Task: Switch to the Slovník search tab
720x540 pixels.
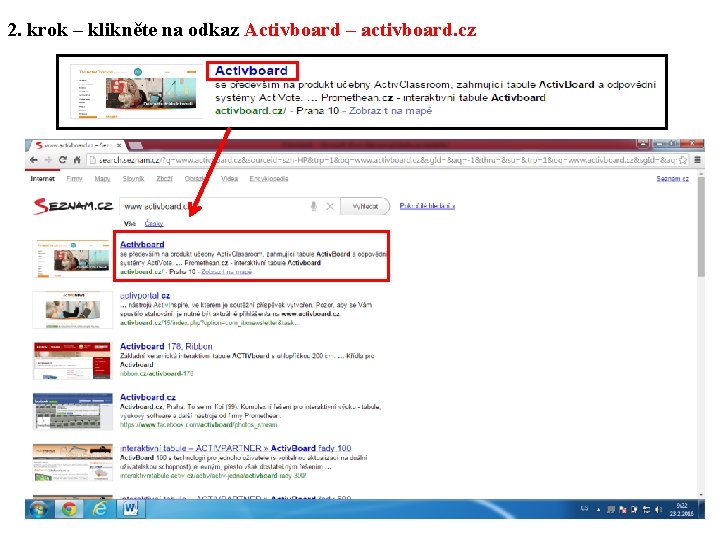Action: (134, 179)
